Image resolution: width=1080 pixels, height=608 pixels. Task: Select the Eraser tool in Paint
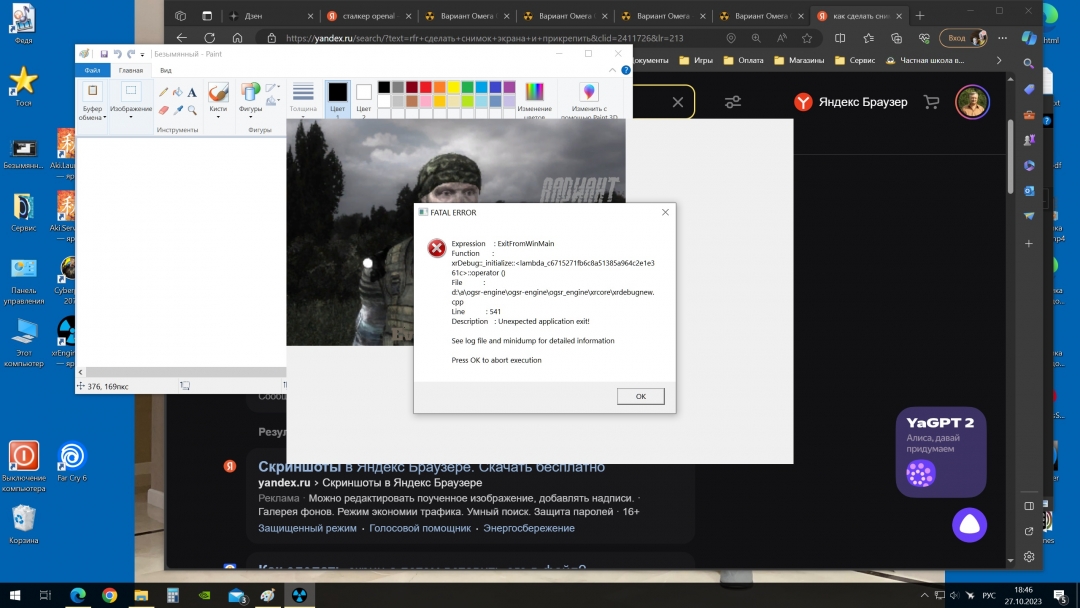tap(163, 109)
